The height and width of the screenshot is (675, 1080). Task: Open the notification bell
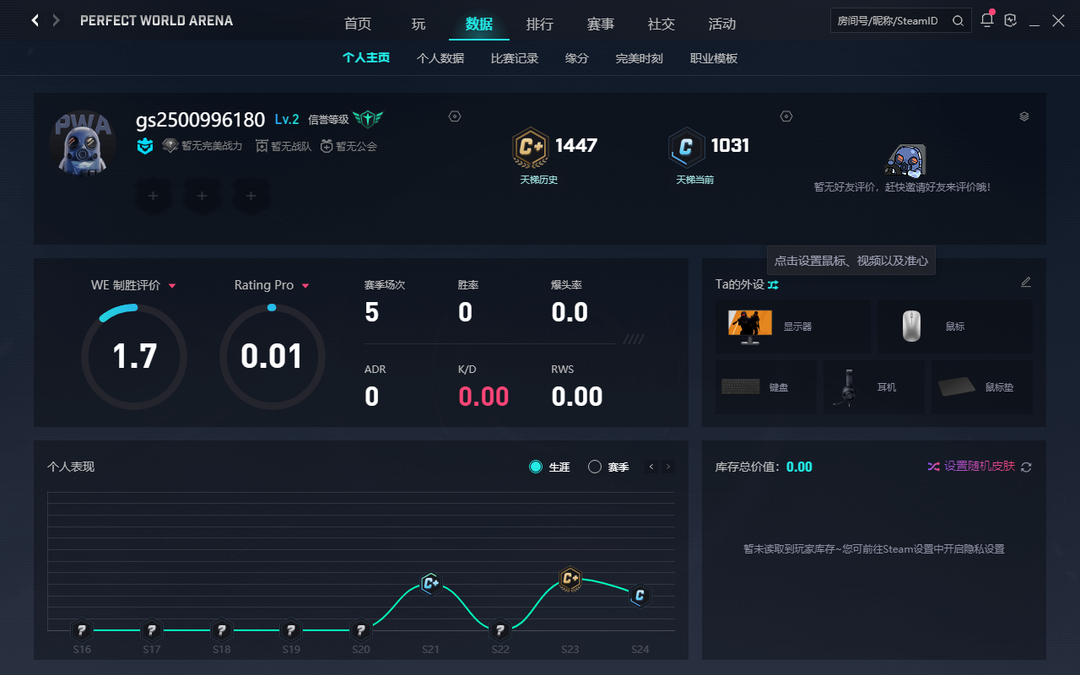tap(987, 19)
